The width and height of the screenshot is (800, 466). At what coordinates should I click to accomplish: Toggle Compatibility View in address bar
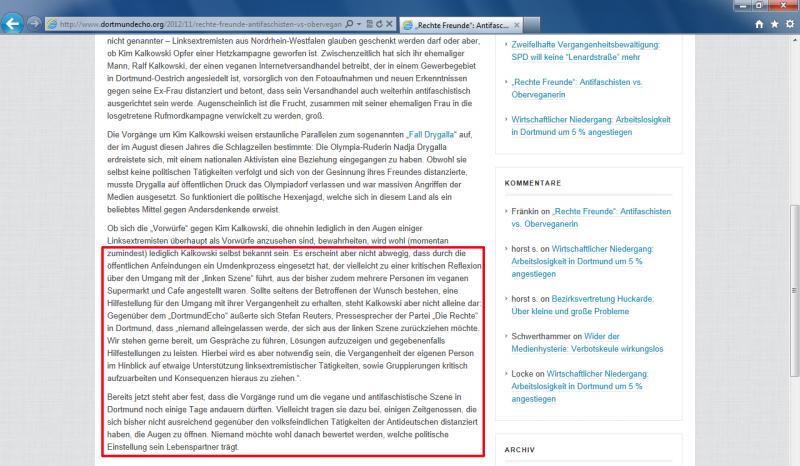368,23
